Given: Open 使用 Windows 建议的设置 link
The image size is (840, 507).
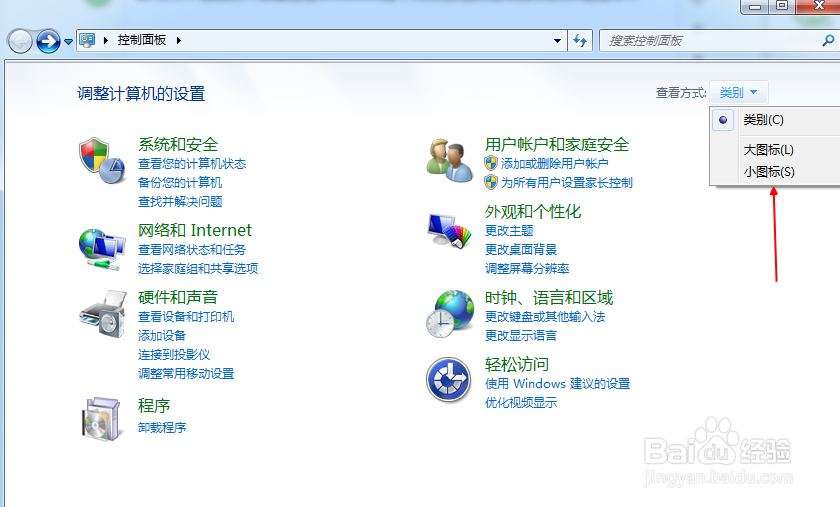Looking at the screenshot, I should pyautogui.click(x=557, y=384).
